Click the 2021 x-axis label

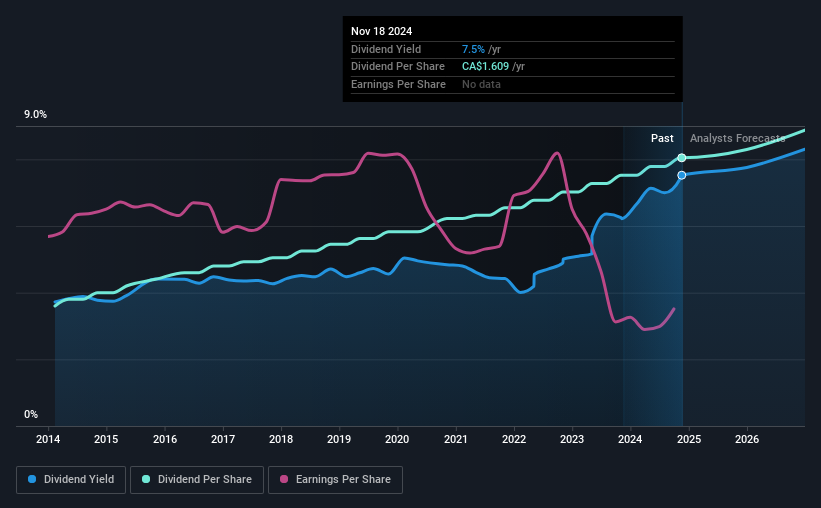456,439
